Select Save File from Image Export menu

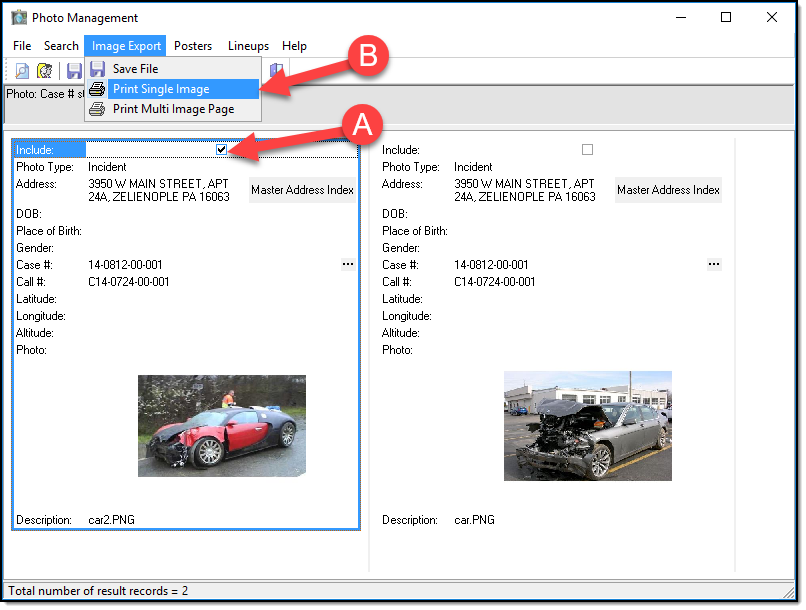135,69
